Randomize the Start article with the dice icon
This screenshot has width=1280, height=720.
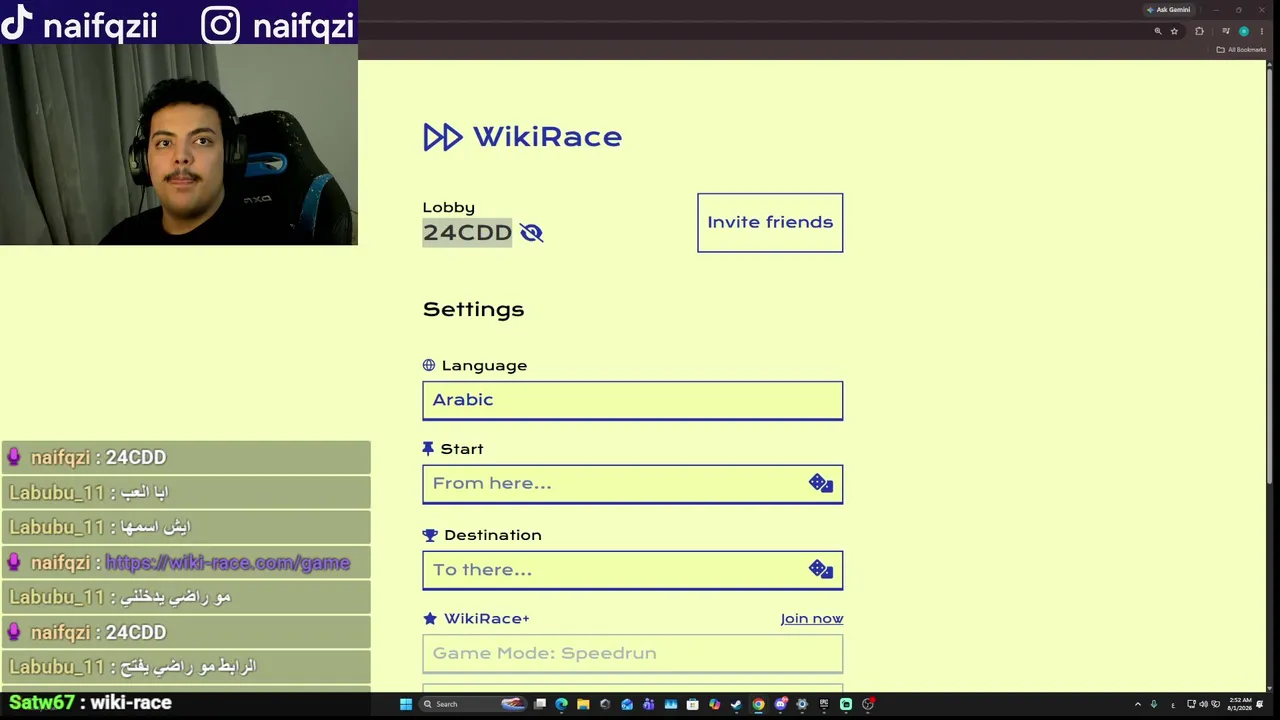(821, 484)
